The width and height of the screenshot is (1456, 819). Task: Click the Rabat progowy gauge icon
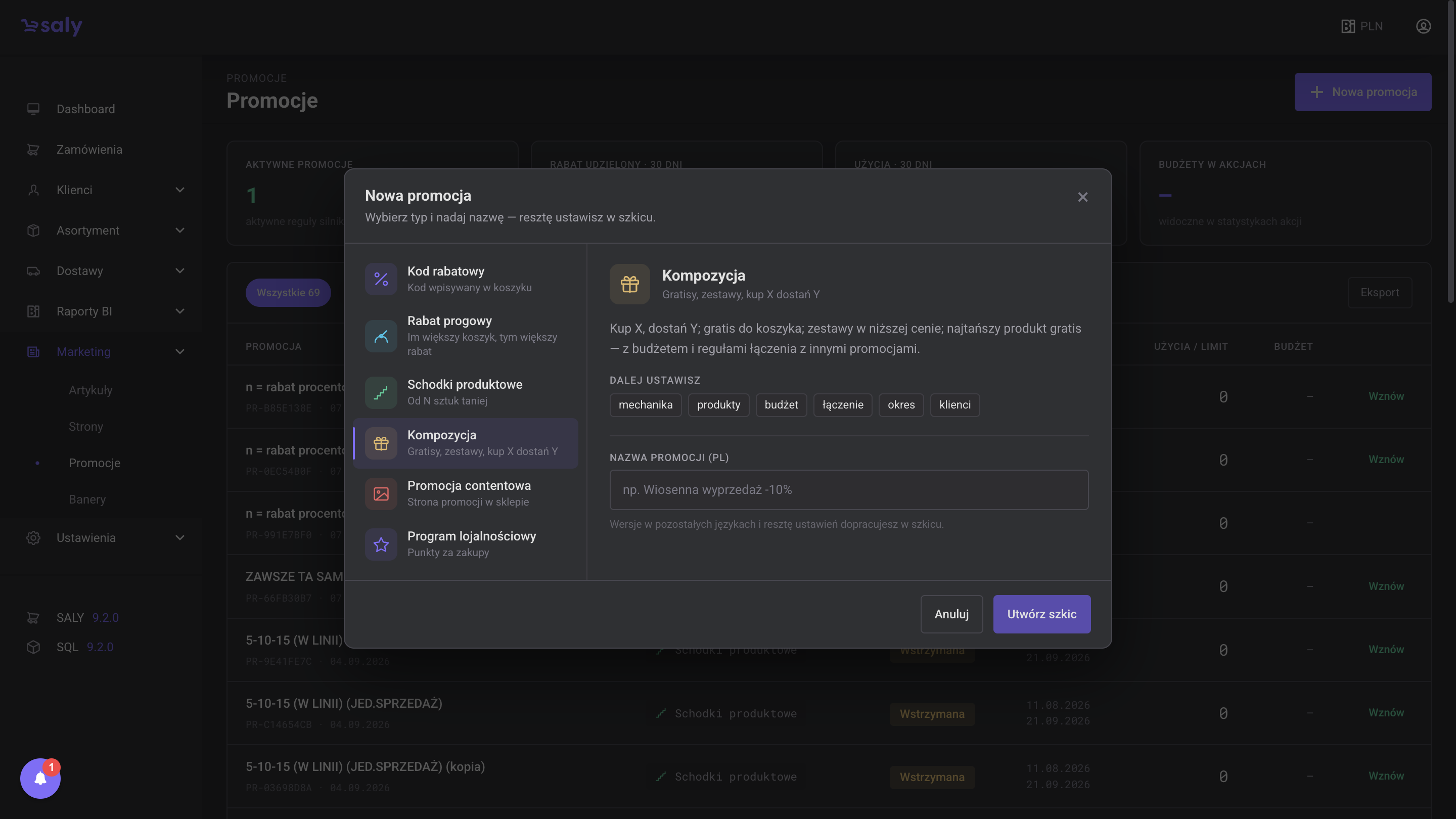click(381, 336)
